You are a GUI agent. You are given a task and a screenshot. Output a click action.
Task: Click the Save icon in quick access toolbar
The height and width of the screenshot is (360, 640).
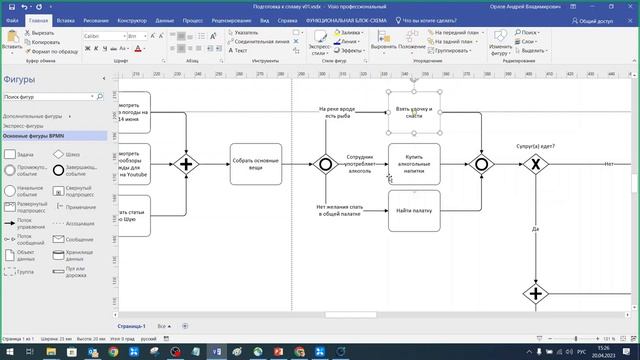tap(12, 7)
